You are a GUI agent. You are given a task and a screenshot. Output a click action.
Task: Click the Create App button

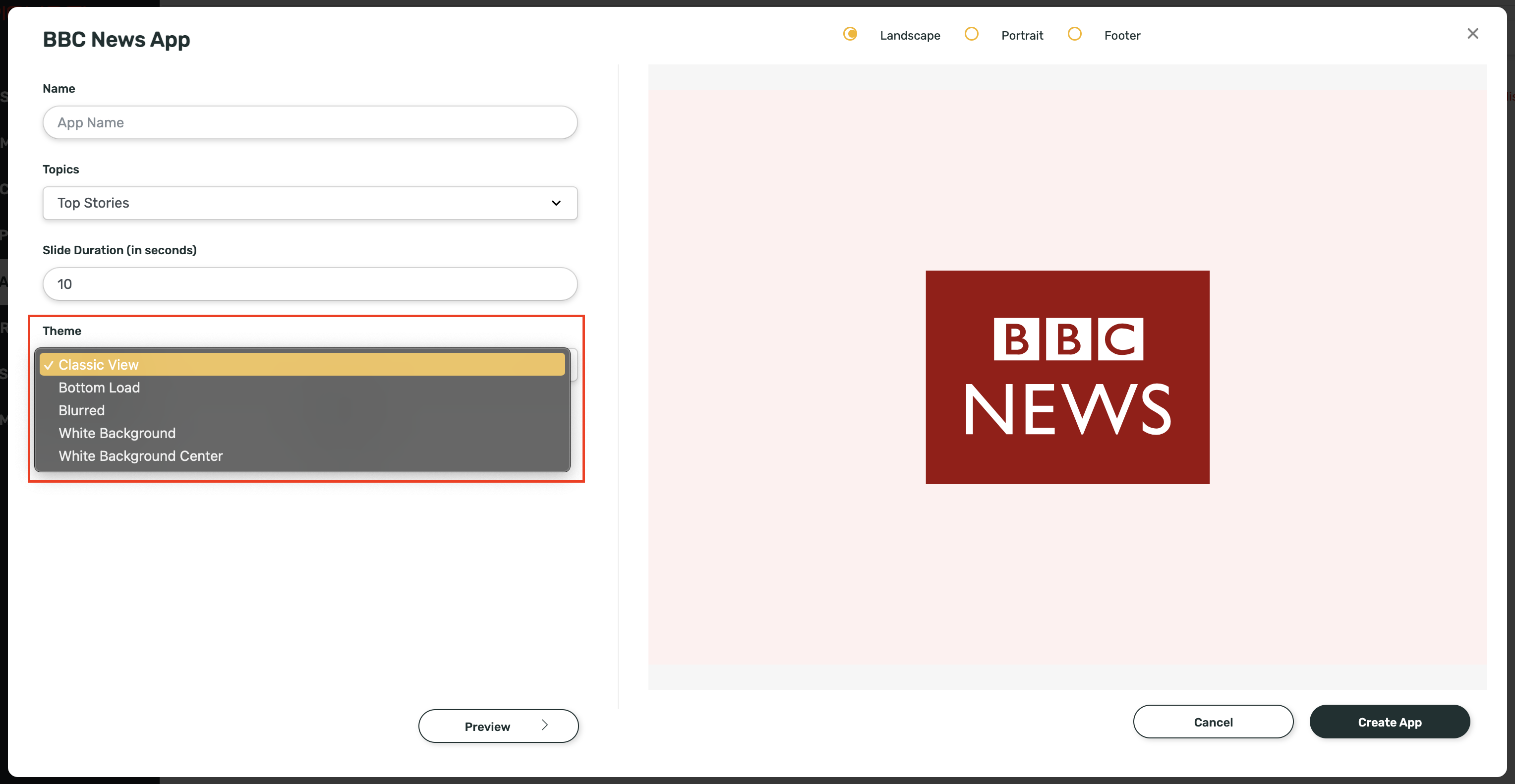(x=1389, y=722)
